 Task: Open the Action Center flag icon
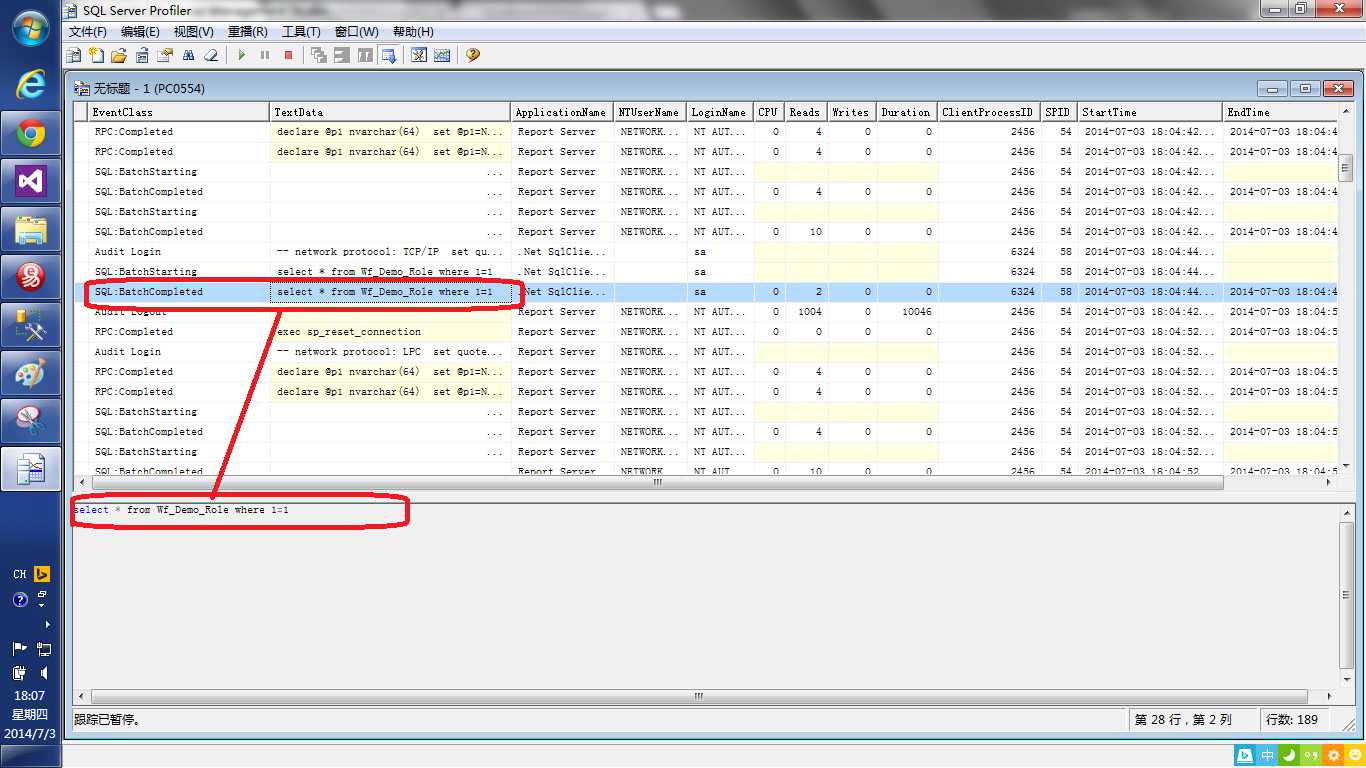tap(19, 649)
